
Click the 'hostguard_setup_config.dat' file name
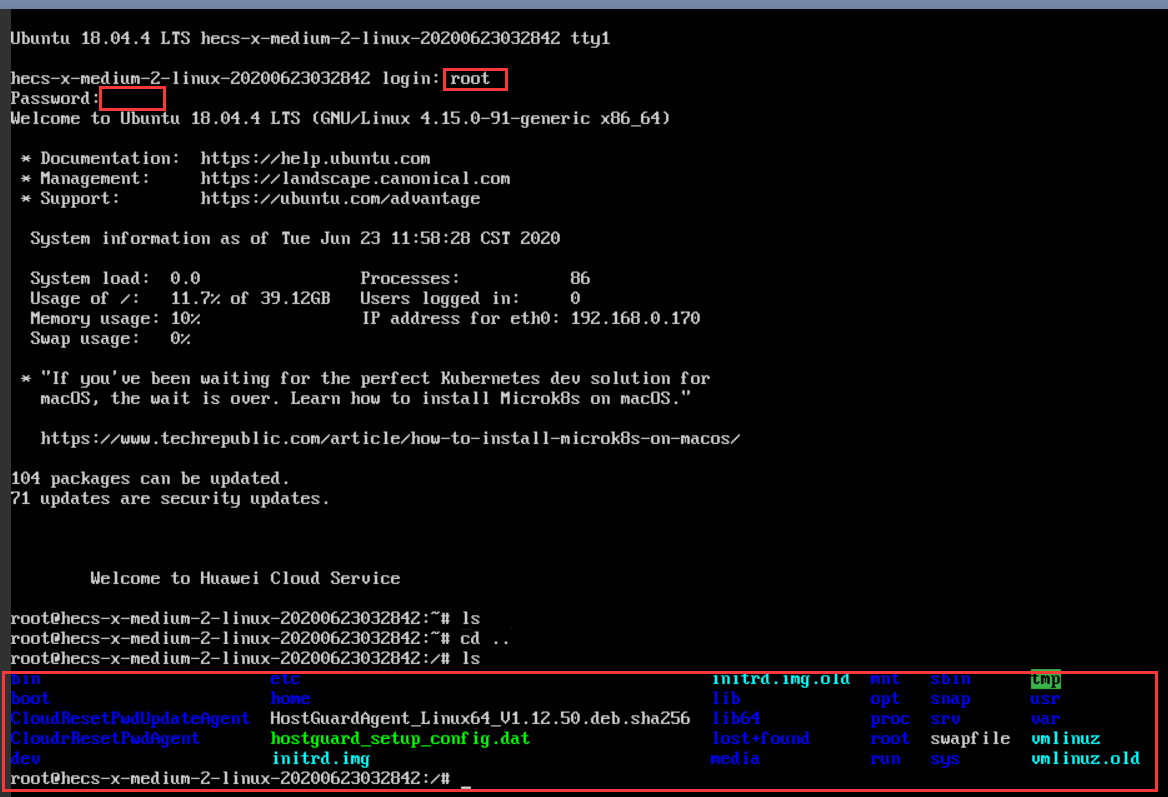pyautogui.click(x=400, y=739)
